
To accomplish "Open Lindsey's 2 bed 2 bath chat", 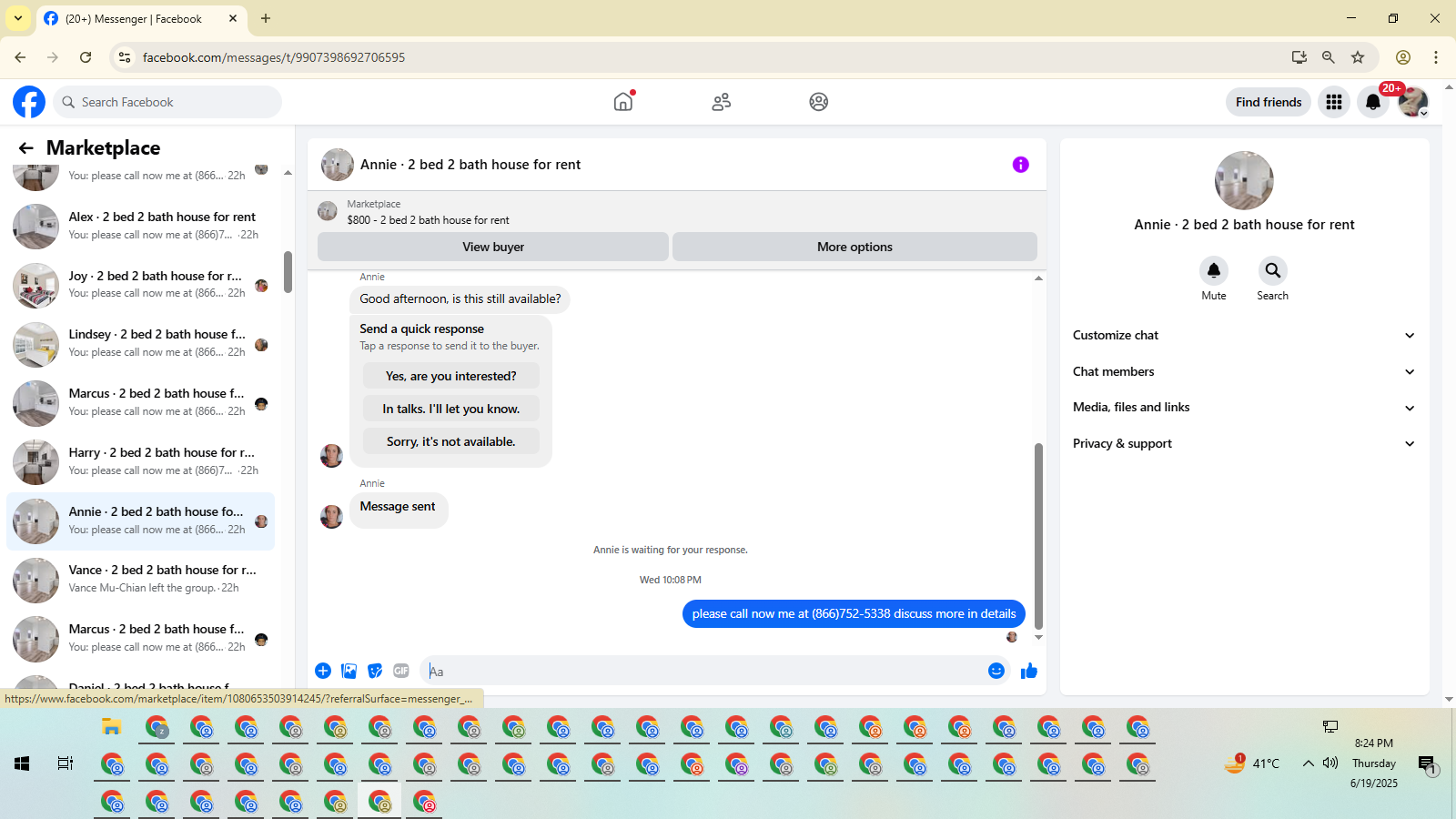I will [141, 344].
